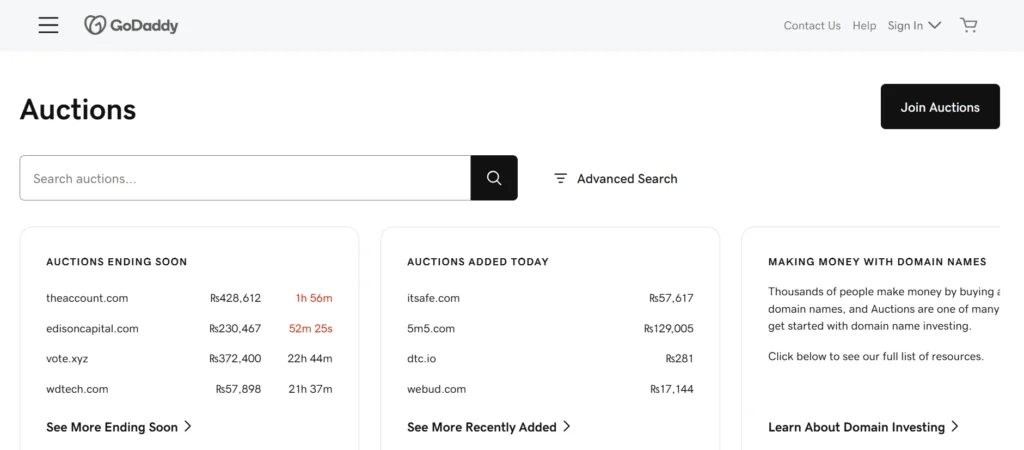Click the ₨17,144 price

[x=672, y=389]
